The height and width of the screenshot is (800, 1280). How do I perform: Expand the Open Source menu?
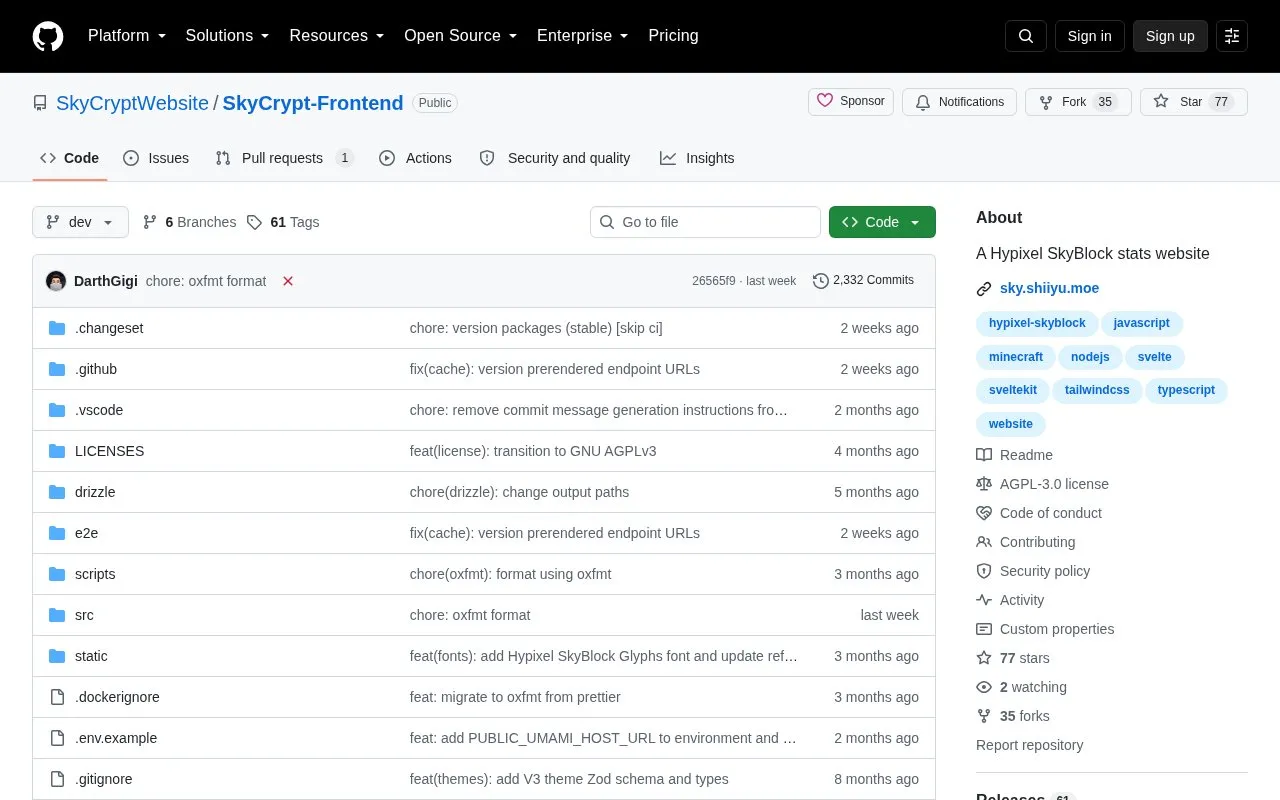(x=460, y=36)
